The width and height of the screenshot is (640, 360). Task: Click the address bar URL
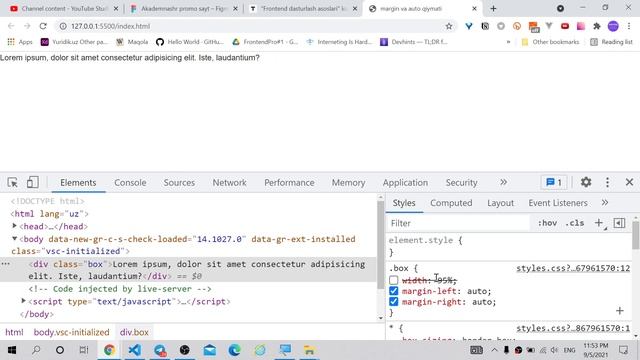(110, 26)
